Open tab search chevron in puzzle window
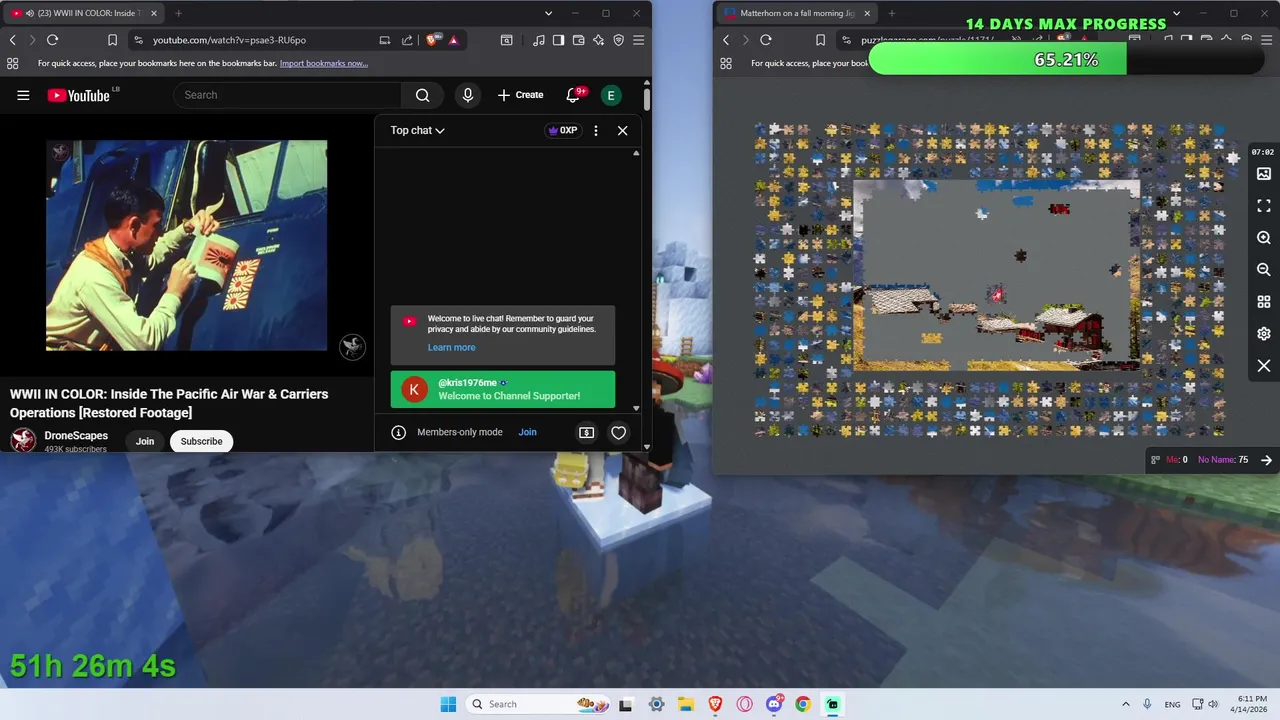Viewport: 1280px width, 720px height. tap(1176, 13)
